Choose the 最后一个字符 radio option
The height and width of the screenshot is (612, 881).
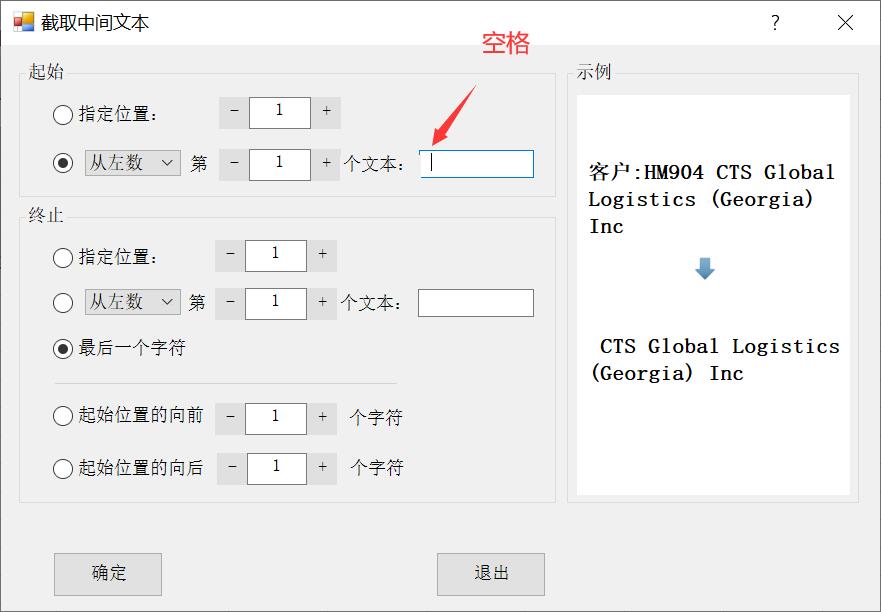(63, 348)
